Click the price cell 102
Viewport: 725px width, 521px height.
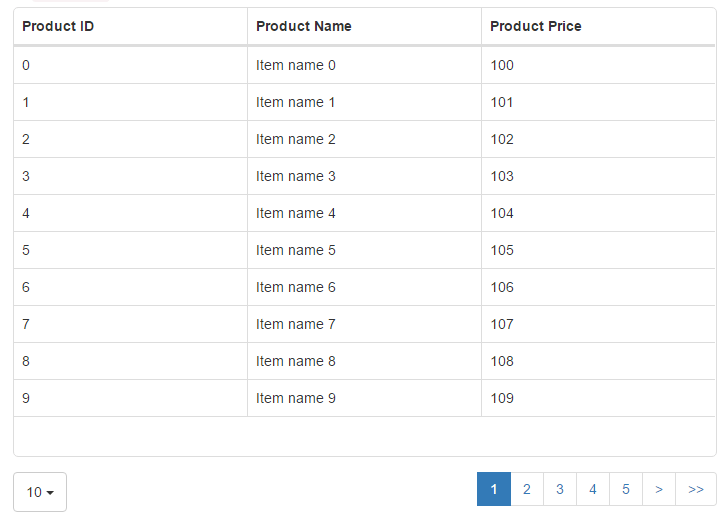tap(598, 139)
